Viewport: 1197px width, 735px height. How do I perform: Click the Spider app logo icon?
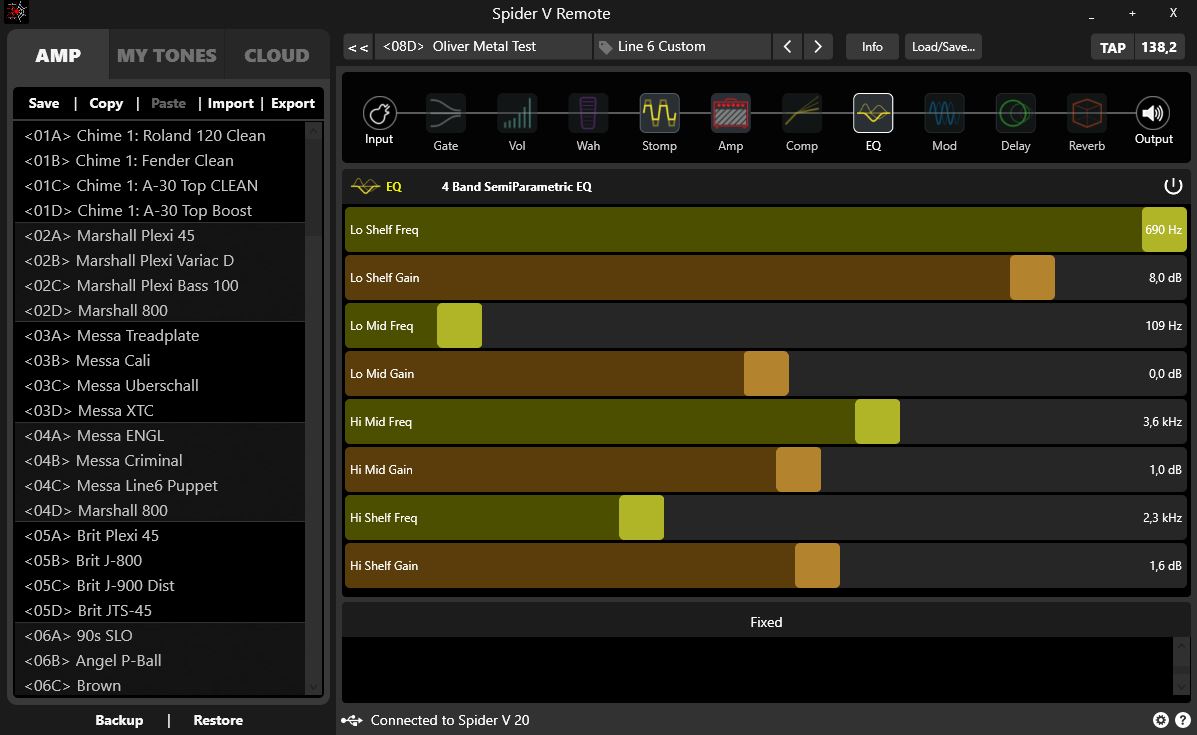[x=16, y=11]
